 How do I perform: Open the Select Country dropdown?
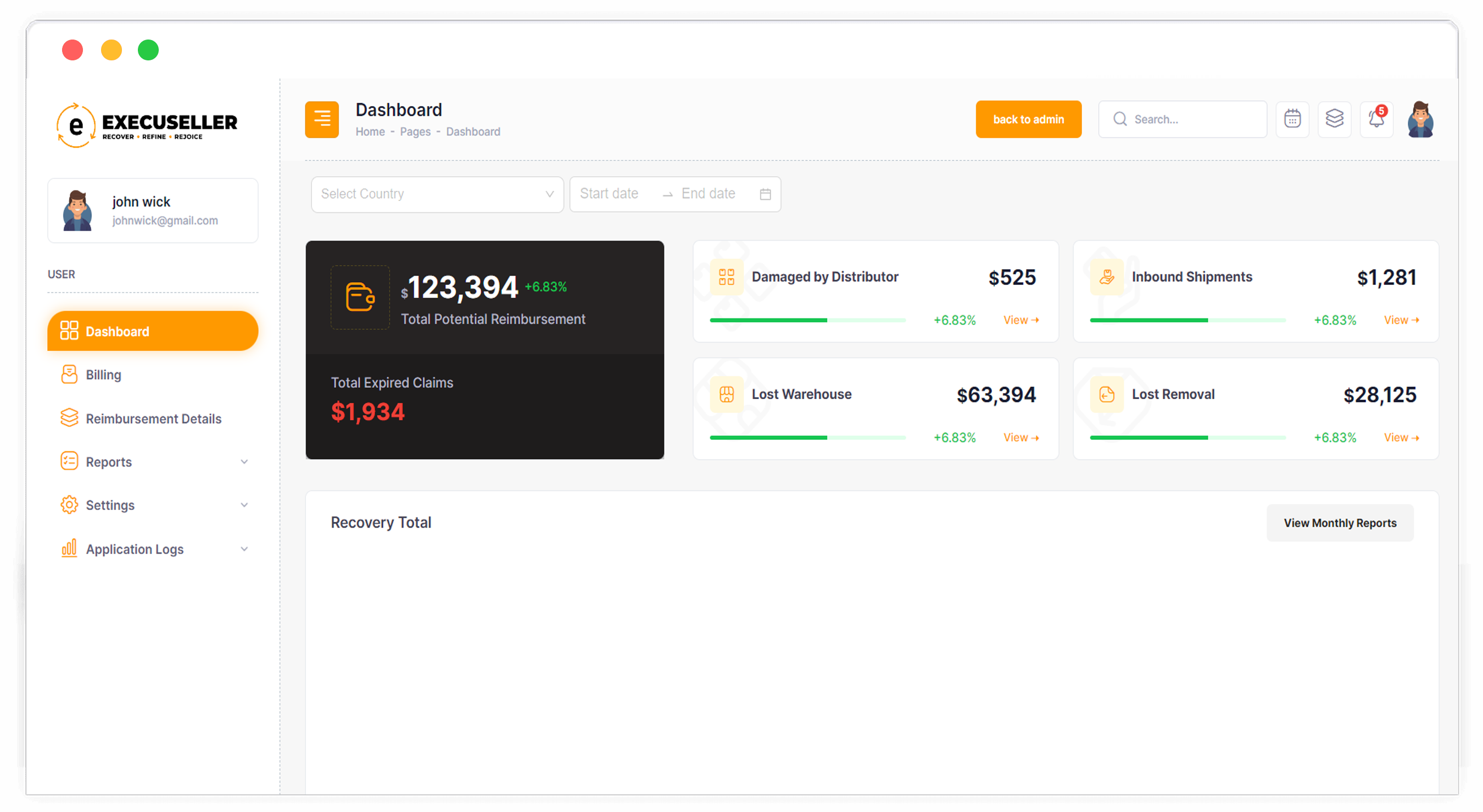coord(437,194)
